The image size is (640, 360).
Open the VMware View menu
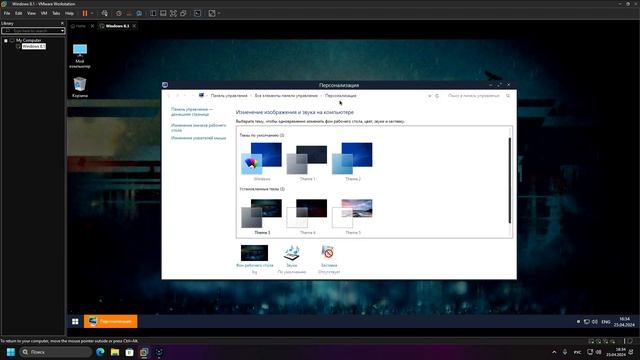31,13
